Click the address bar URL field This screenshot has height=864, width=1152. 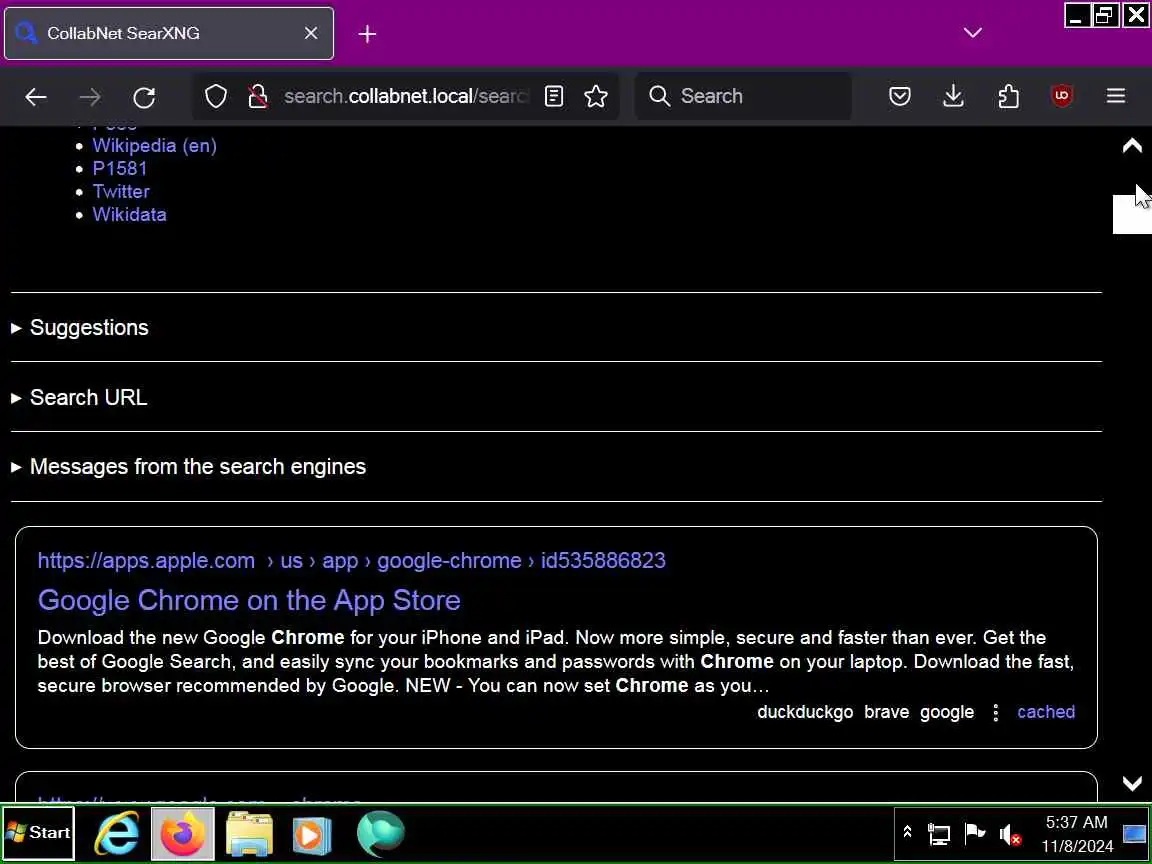(x=406, y=96)
